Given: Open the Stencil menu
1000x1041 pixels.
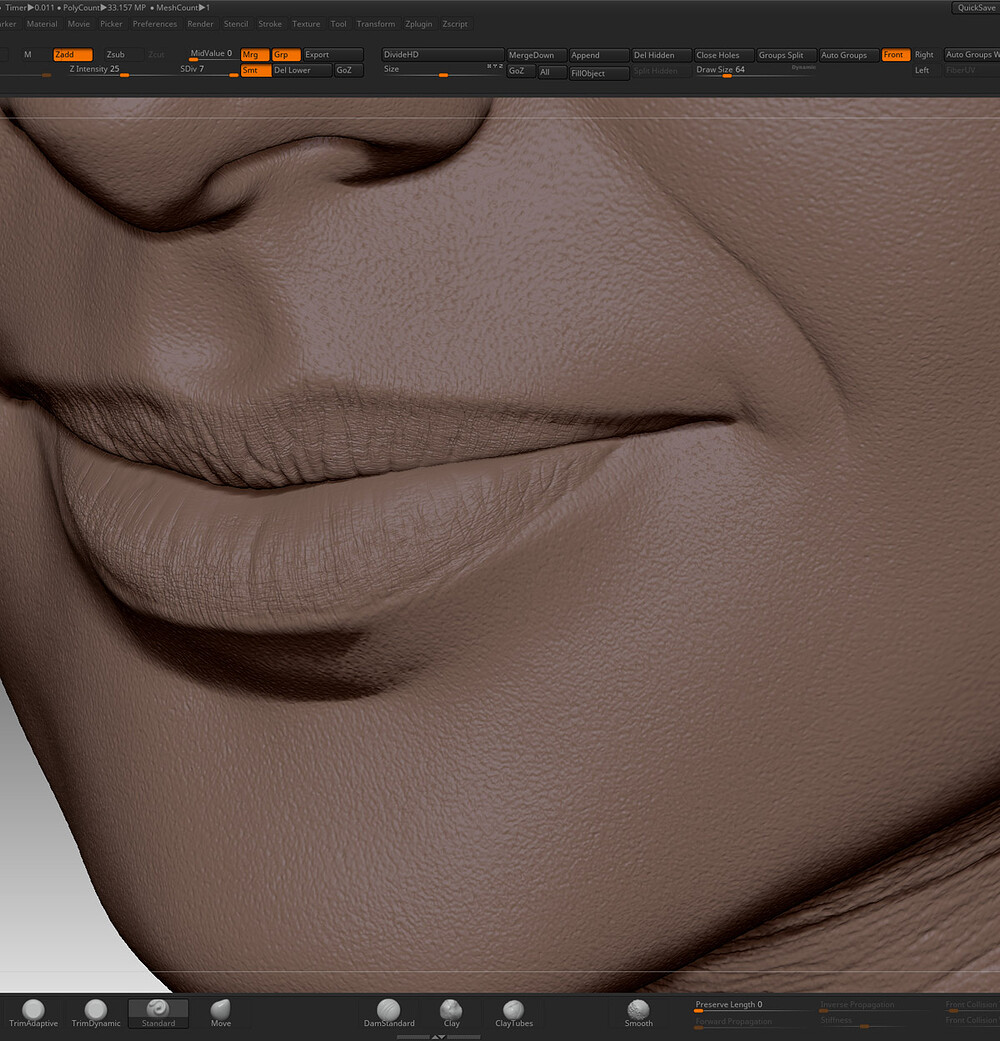Looking at the screenshot, I should click(236, 24).
